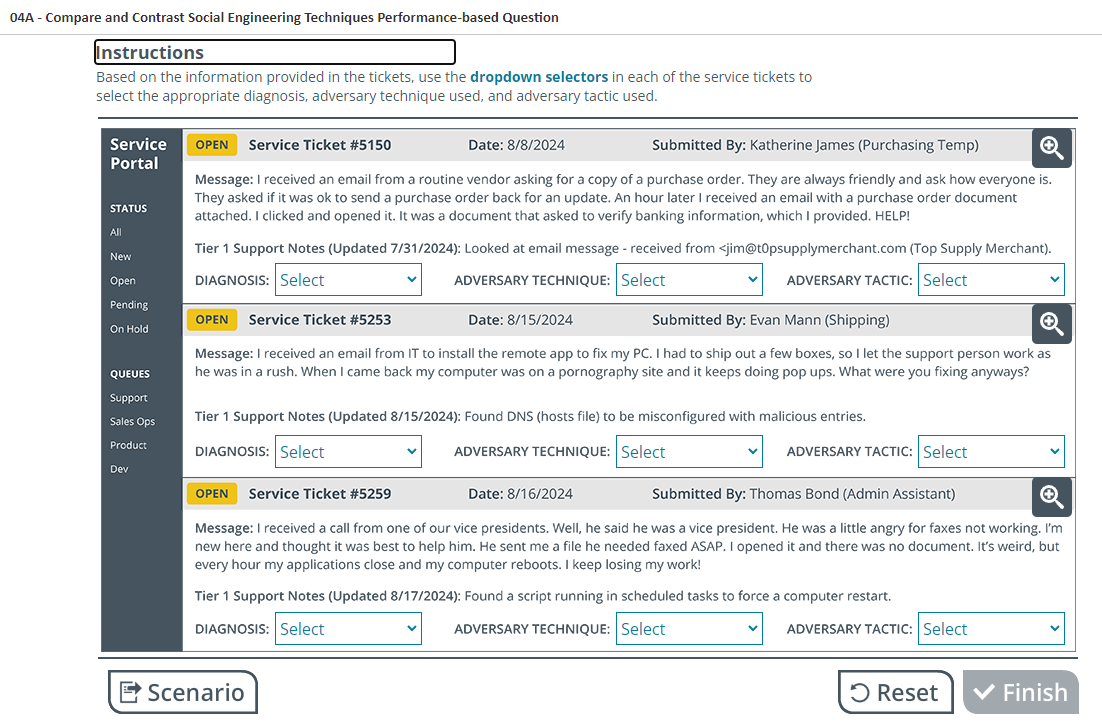Zoom into Service Ticket #5253

click(1051, 323)
